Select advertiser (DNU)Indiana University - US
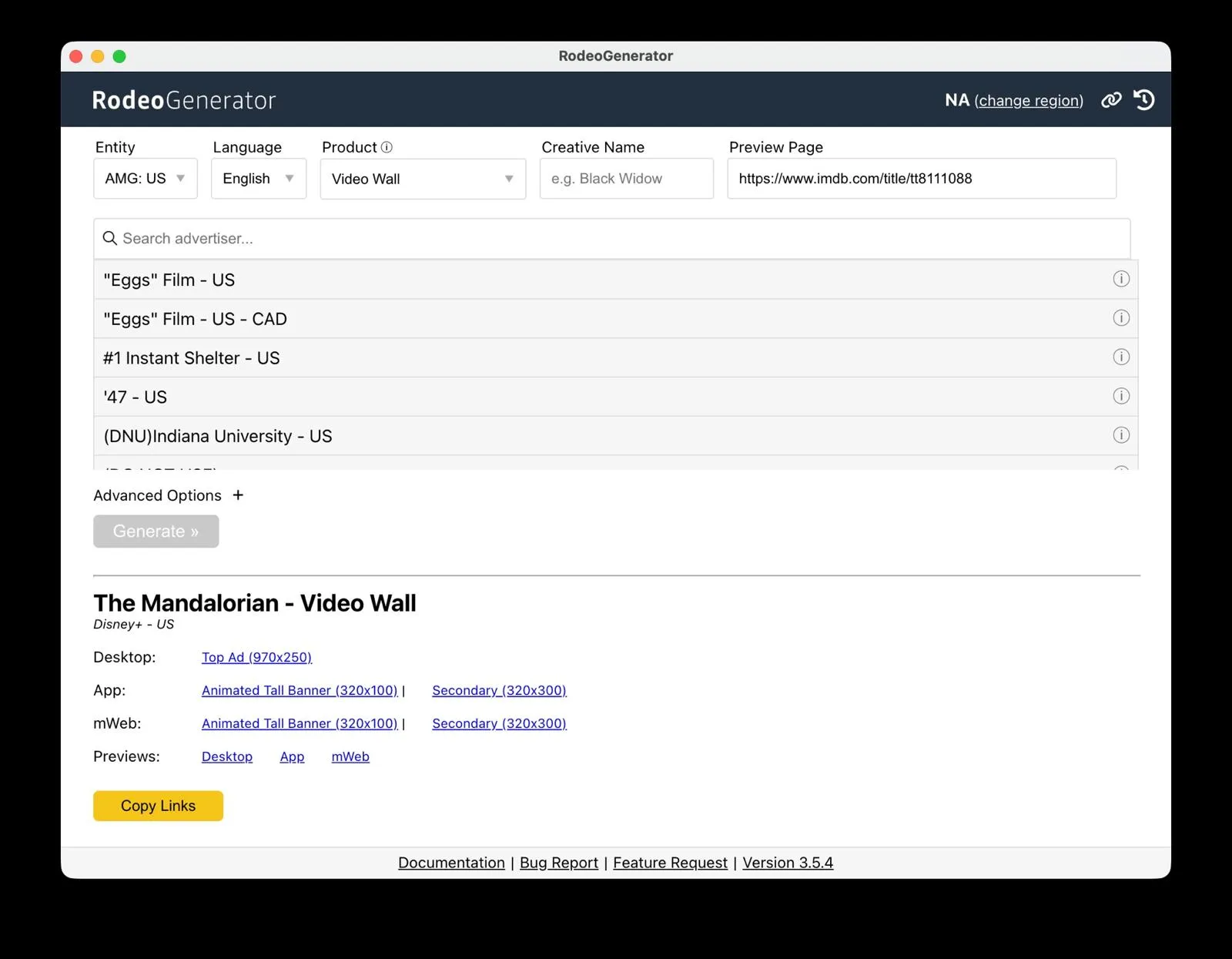The height and width of the screenshot is (959, 1232). click(x=616, y=436)
